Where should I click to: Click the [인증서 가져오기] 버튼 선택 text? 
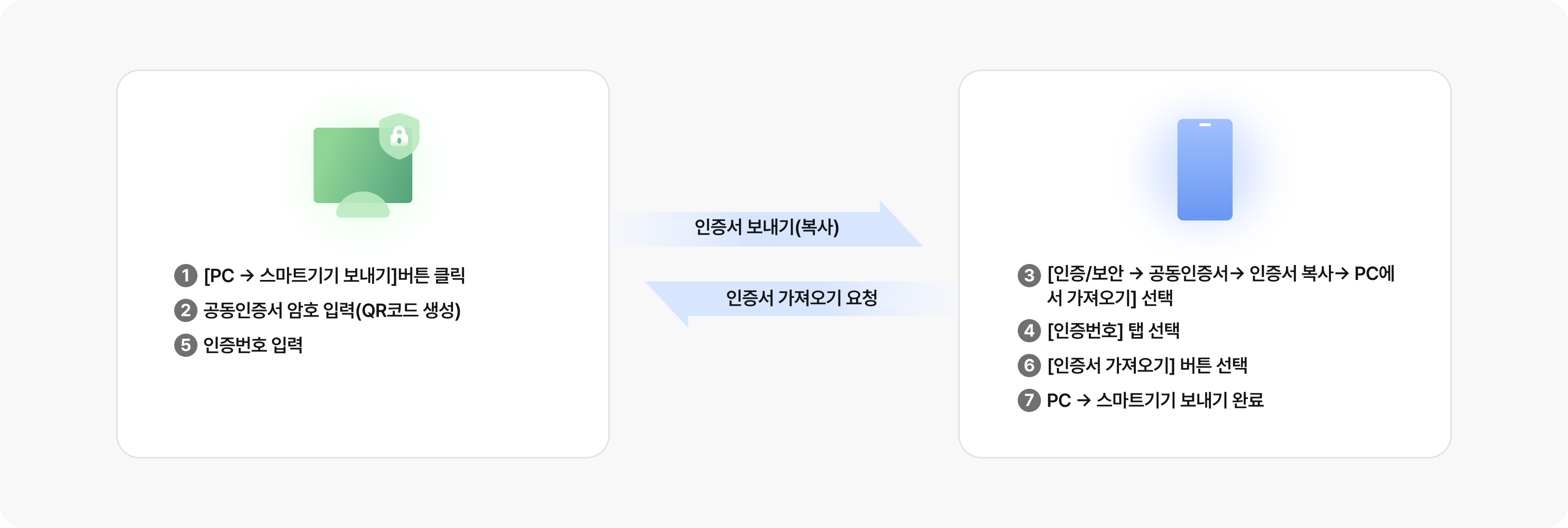click(x=1147, y=365)
